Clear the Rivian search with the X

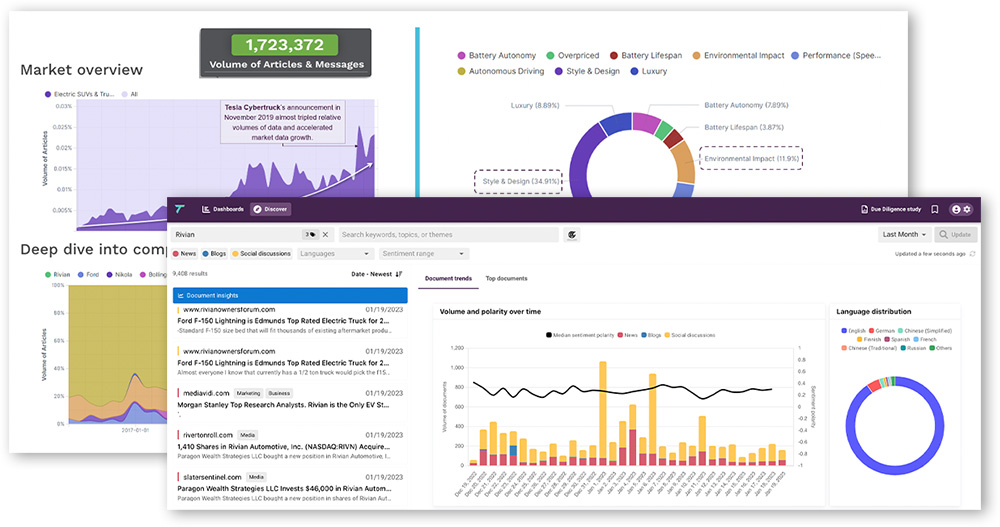(x=325, y=234)
